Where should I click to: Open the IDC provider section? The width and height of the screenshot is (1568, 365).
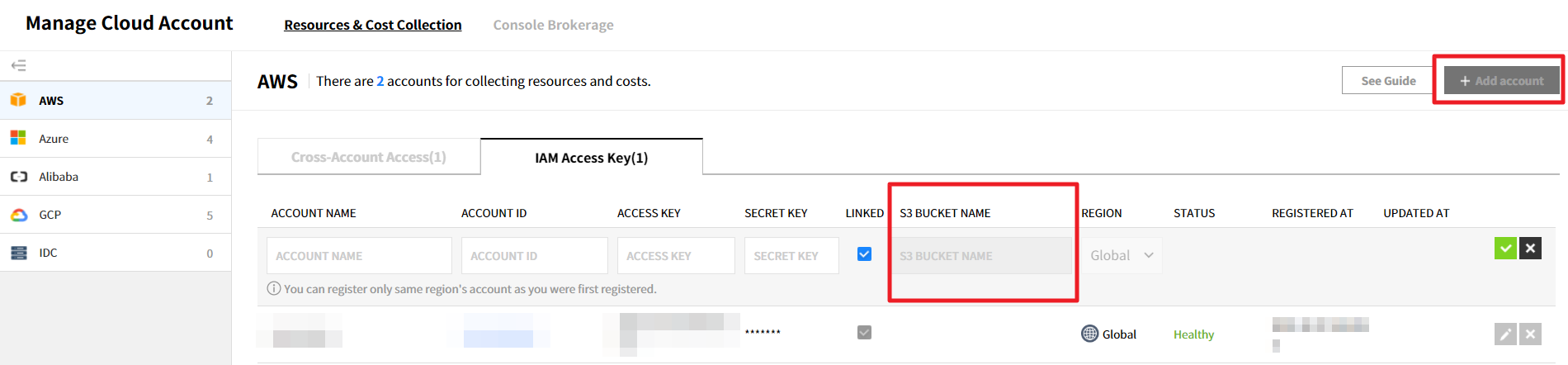pyautogui.click(x=48, y=253)
